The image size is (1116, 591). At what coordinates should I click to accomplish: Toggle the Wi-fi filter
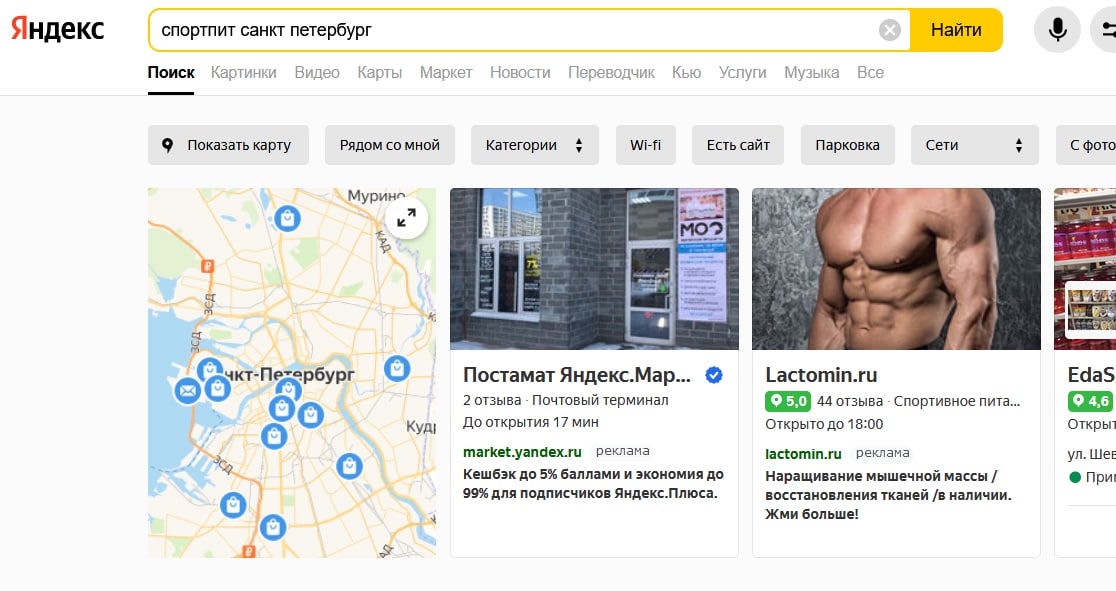coord(646,145)
